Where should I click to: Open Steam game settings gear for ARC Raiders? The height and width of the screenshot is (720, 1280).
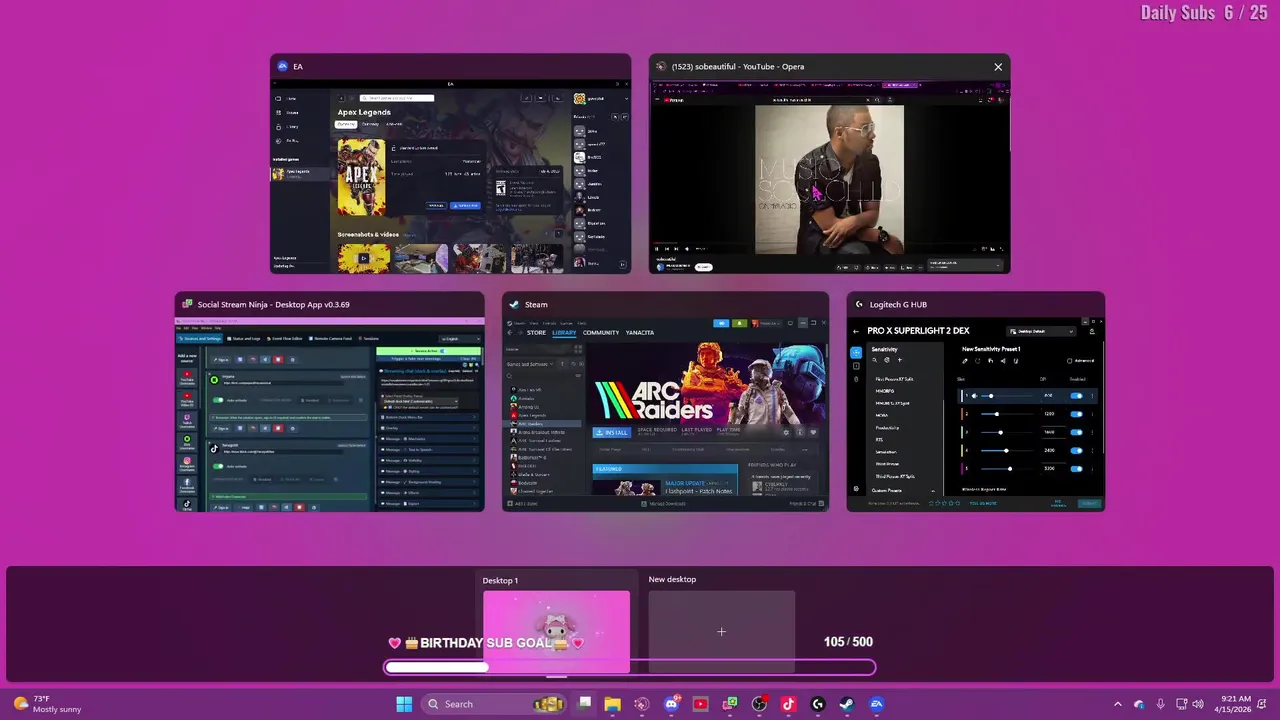point(786,432)
